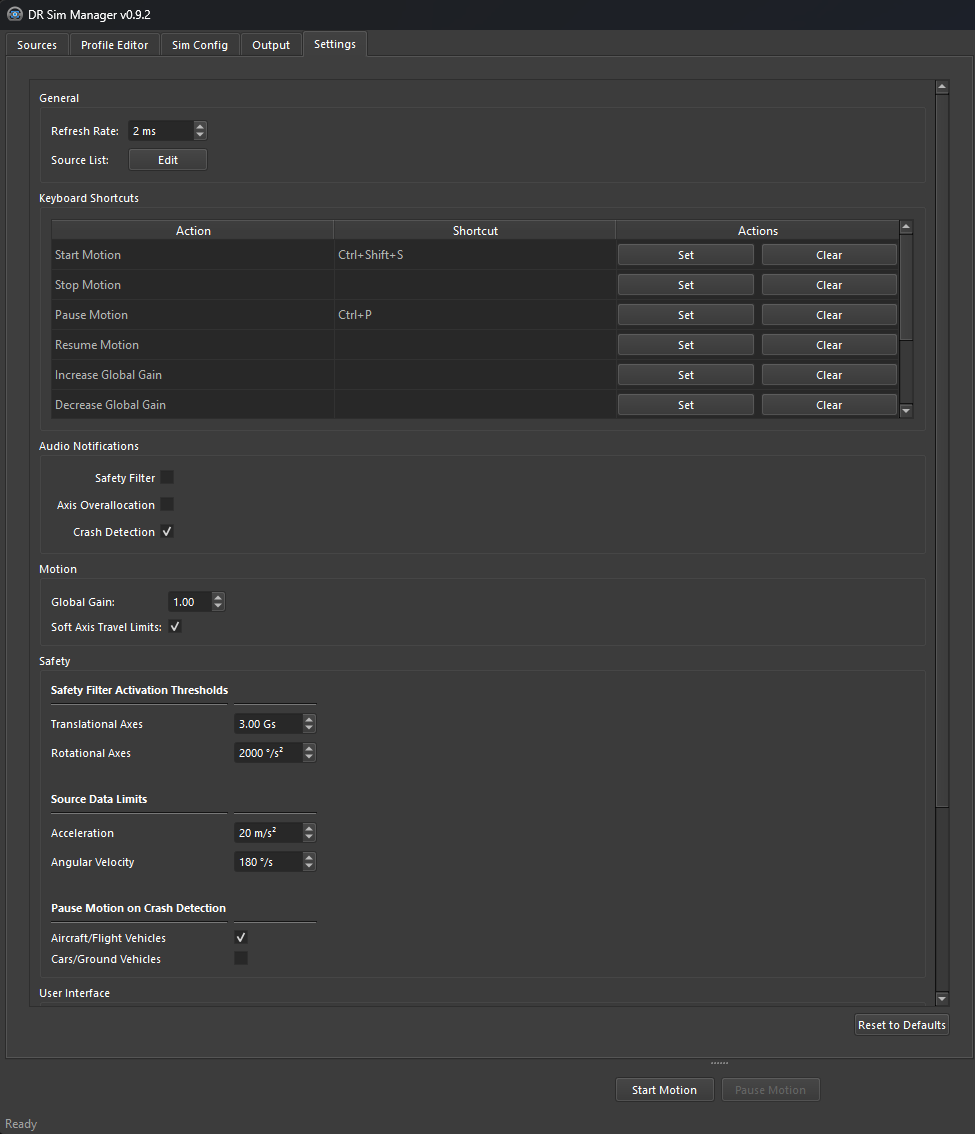Go to the Sim Config tab
This screenshot has width=975, height=1134.
coord(200,45)
